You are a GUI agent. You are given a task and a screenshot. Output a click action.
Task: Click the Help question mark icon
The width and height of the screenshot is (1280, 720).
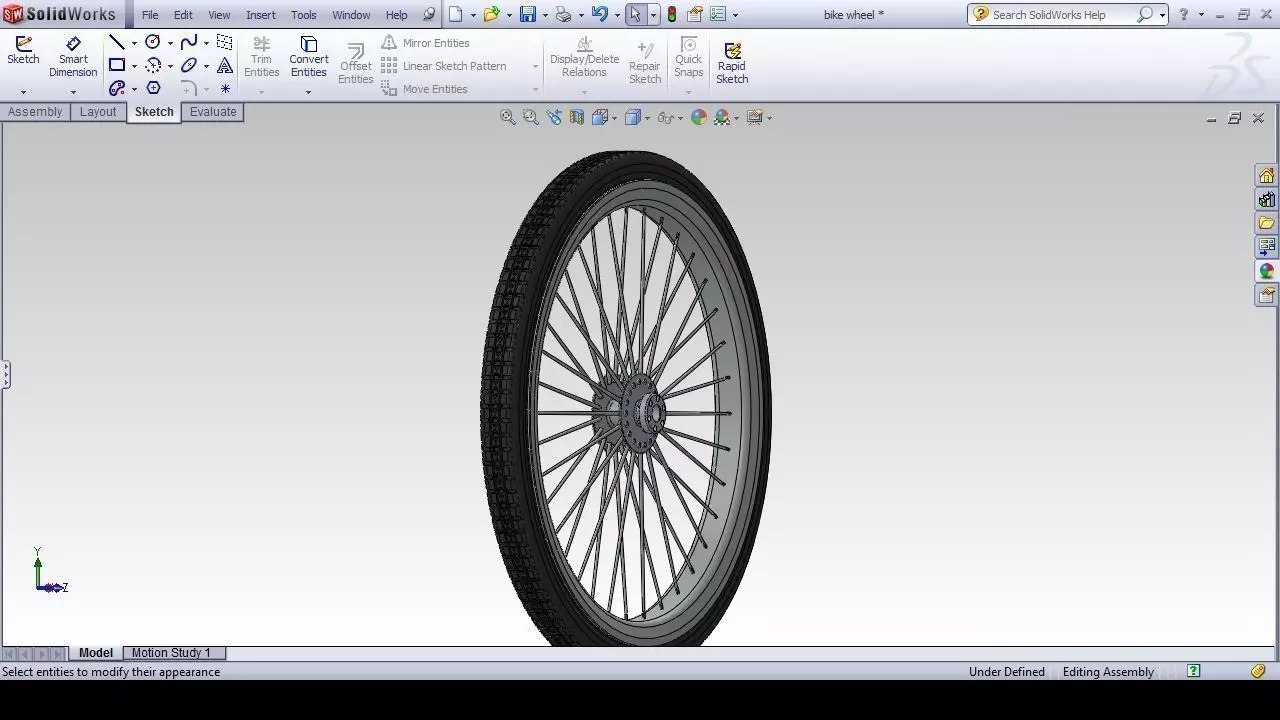tap(1183, 14)
